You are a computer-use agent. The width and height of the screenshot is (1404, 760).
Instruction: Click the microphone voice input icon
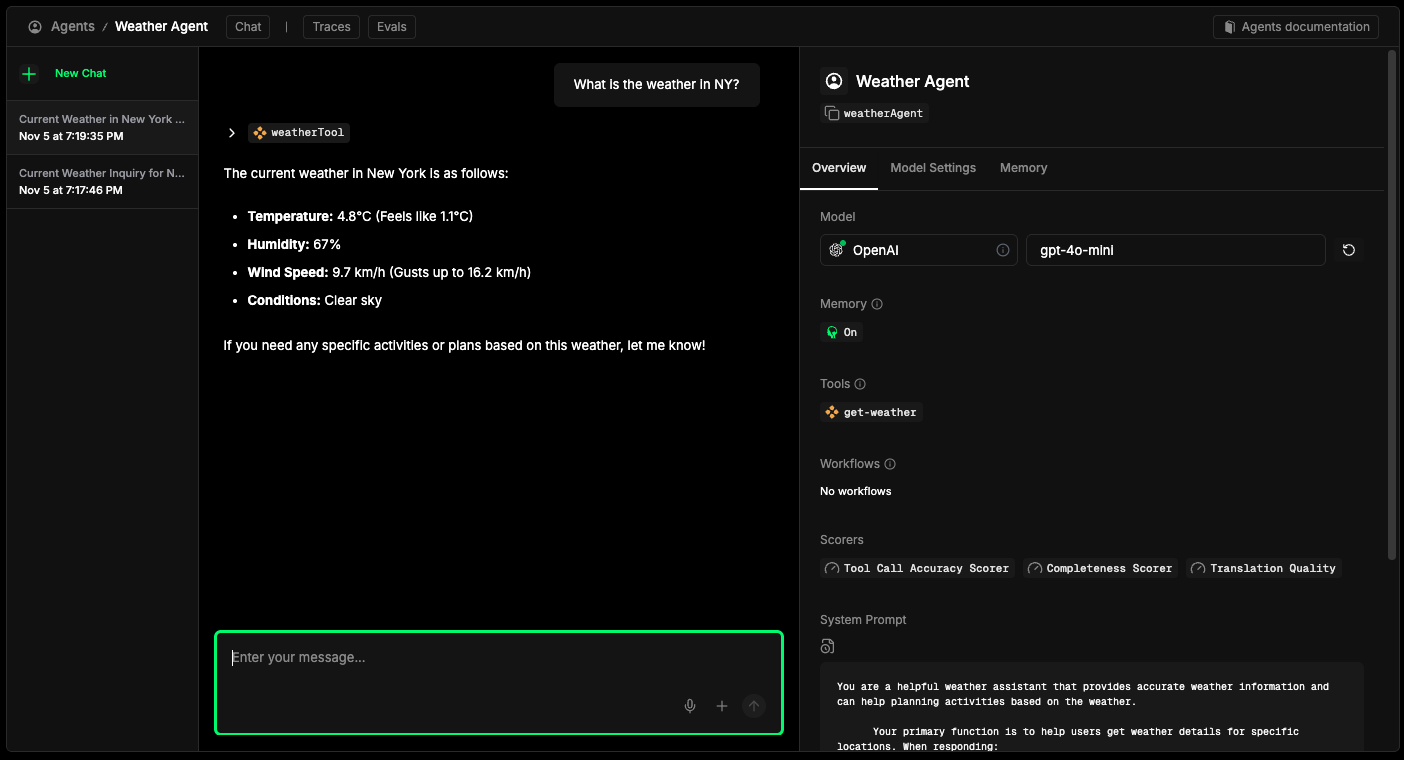point(689,706)
